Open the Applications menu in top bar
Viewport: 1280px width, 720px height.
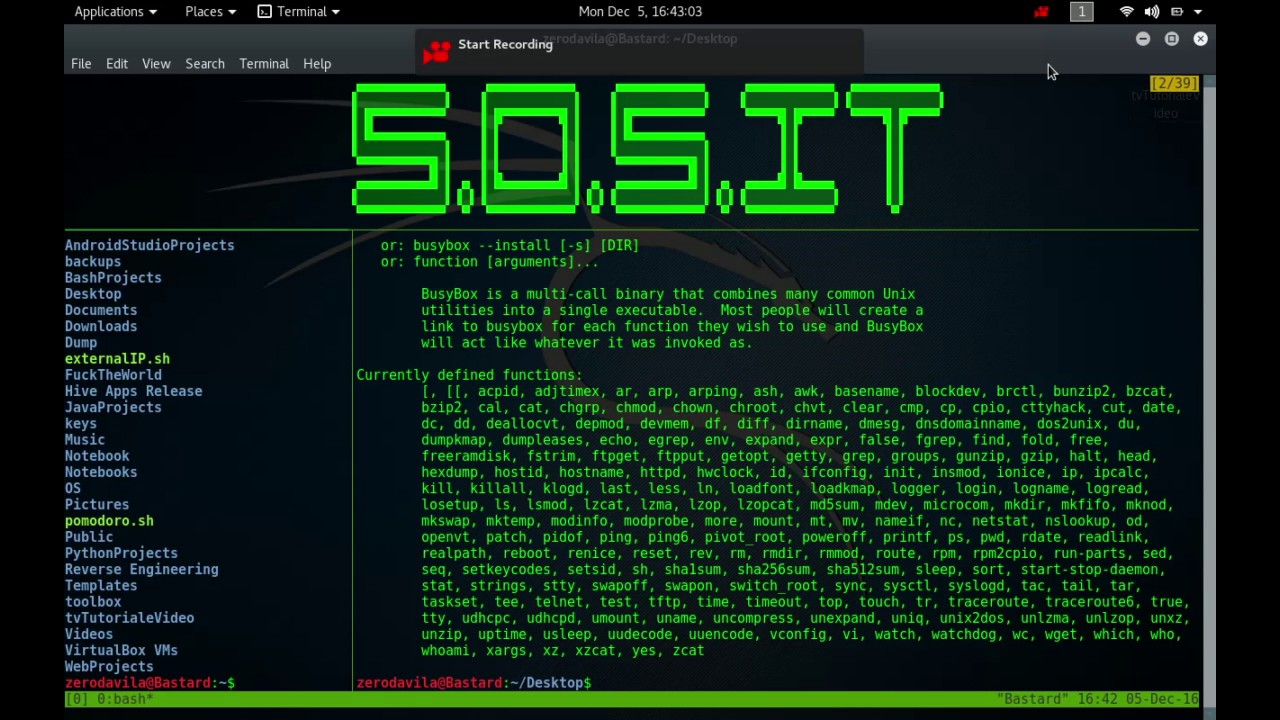115,11
